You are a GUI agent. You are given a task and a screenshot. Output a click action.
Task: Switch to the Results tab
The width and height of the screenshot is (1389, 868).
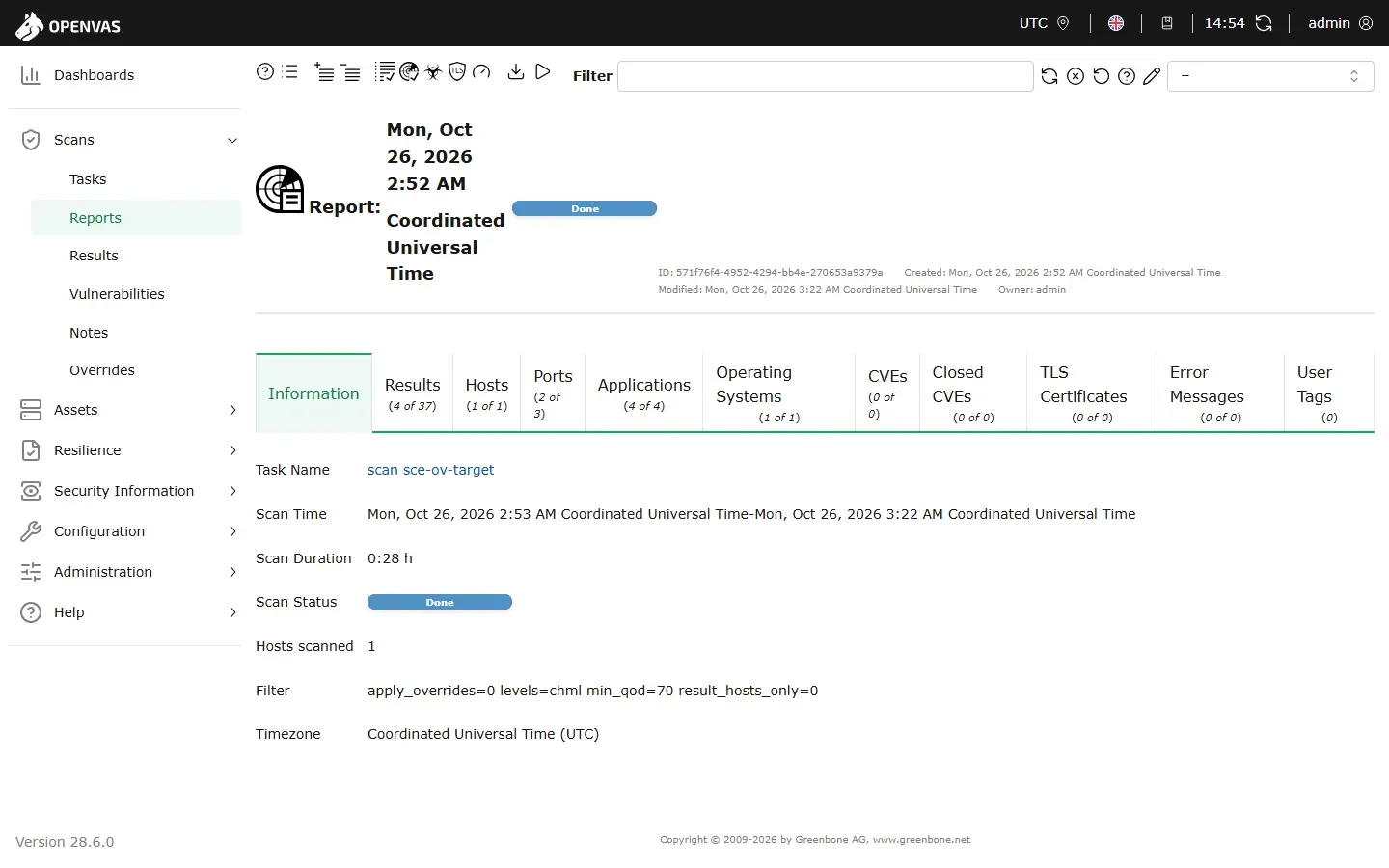pos(412,393)
